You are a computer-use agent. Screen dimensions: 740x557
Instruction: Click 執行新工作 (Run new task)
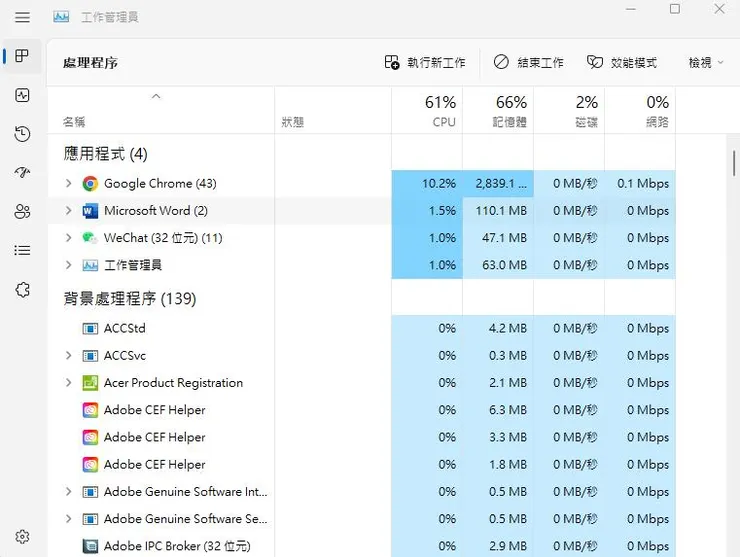(x=425, y=62)
